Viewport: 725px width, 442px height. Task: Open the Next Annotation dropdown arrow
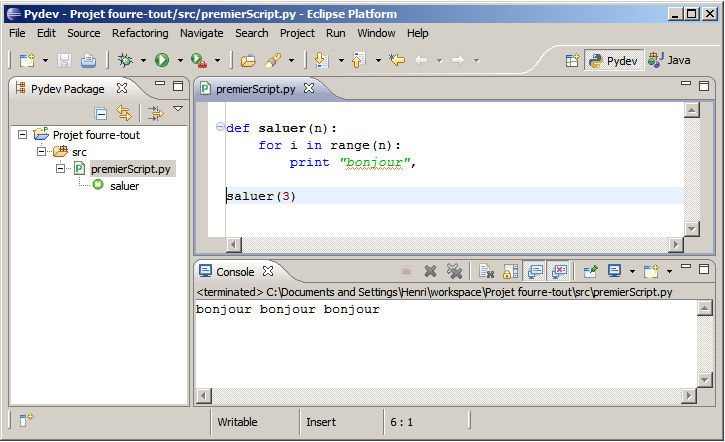pos(341,60)
